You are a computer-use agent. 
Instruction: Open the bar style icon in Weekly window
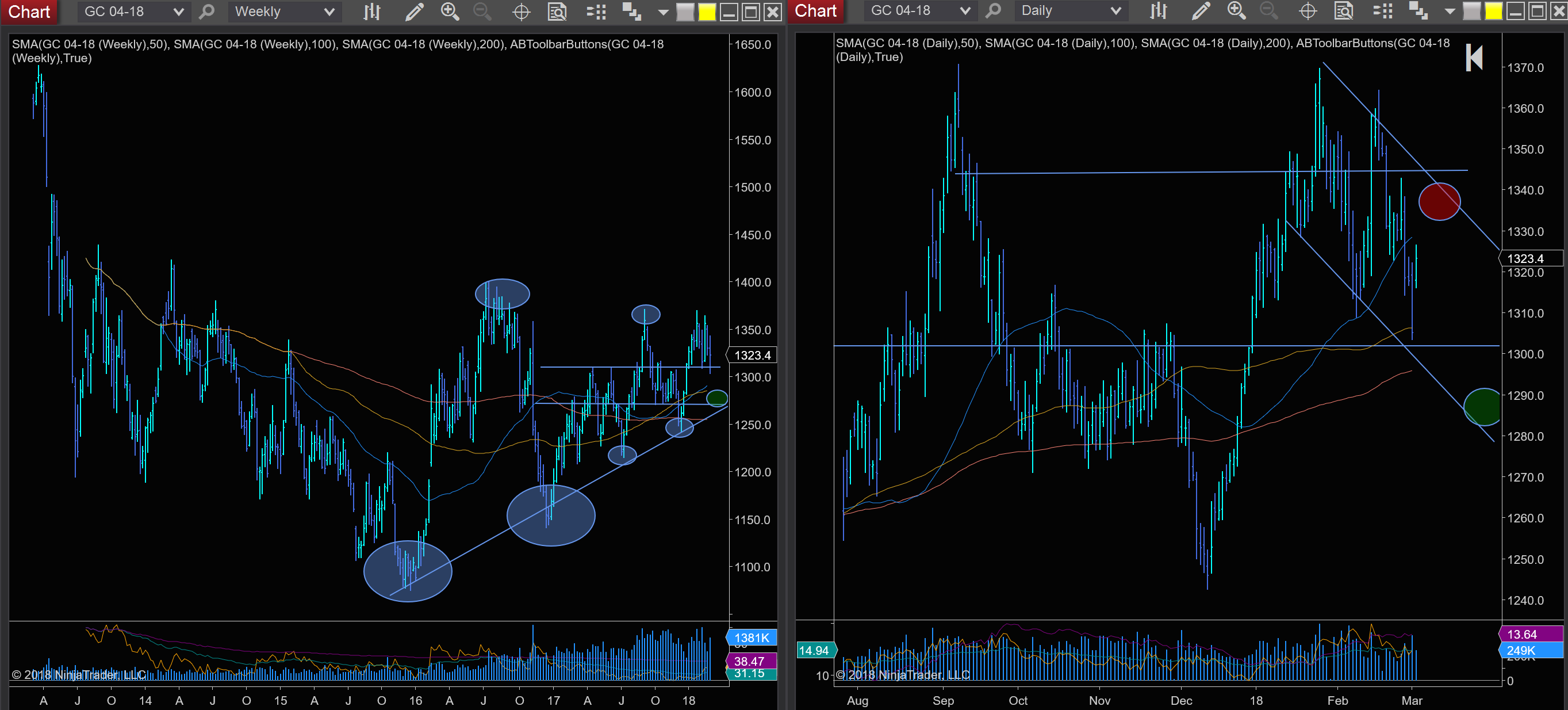pos(372,12)
